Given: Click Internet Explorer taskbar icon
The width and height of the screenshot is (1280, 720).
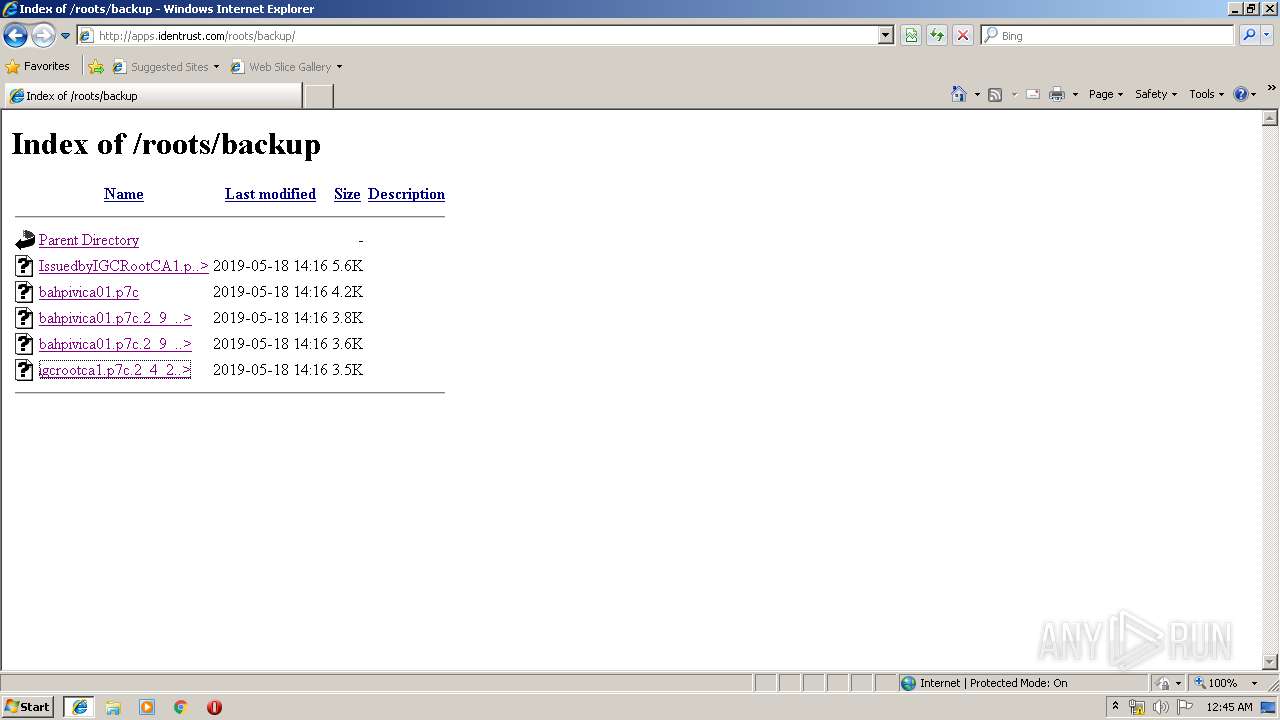Looking at the screenshot, I should pos(79,707).
